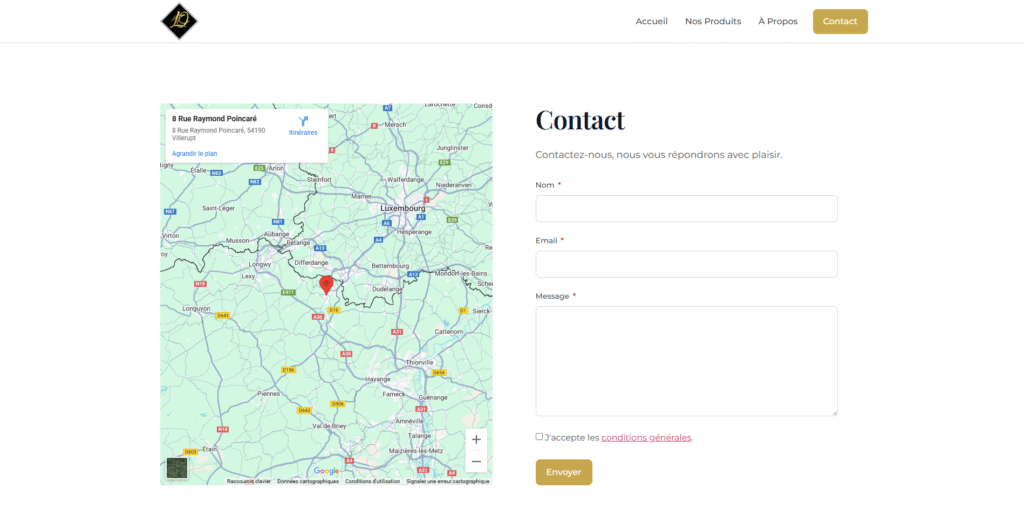Screen dimensions: 1024x516
Task: Tick the J'accepte les conditions checkbox
Action: click(x=539, y=436)
